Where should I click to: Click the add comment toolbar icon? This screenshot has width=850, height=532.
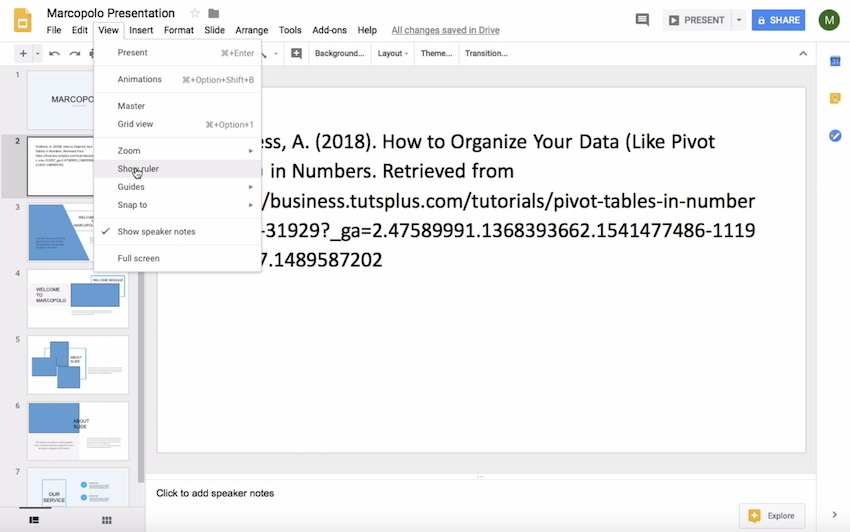296,53
